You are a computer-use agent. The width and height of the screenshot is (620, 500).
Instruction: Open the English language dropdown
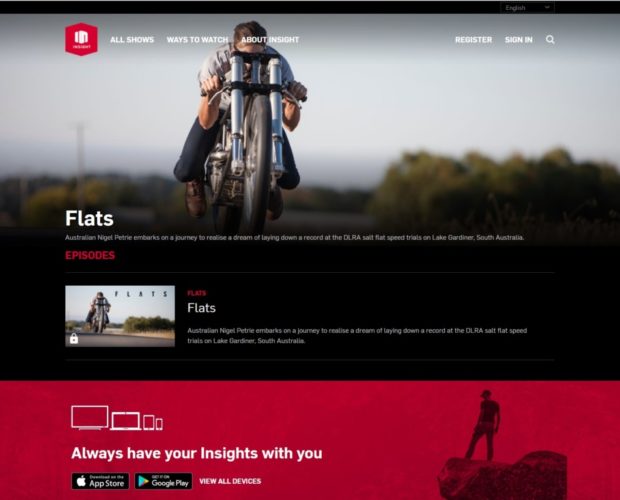[x=527, y=8]
